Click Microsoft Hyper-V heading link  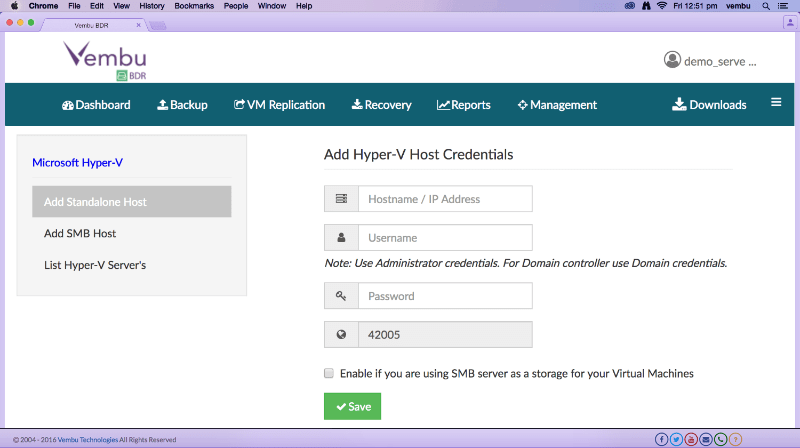pos(78,162)
